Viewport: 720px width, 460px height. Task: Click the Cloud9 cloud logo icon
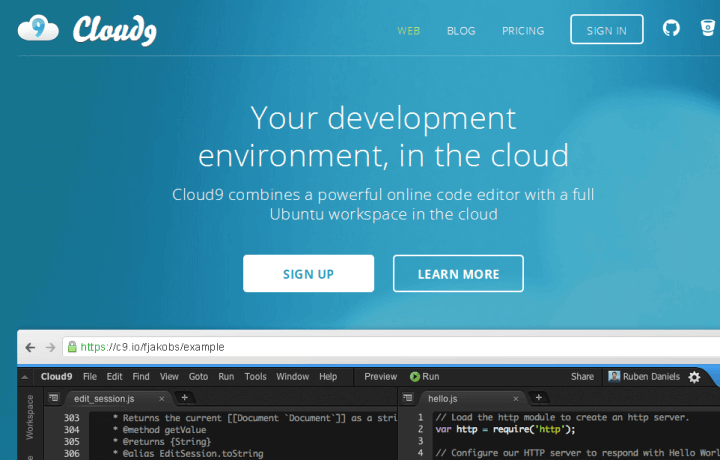[x=38, y=28]
